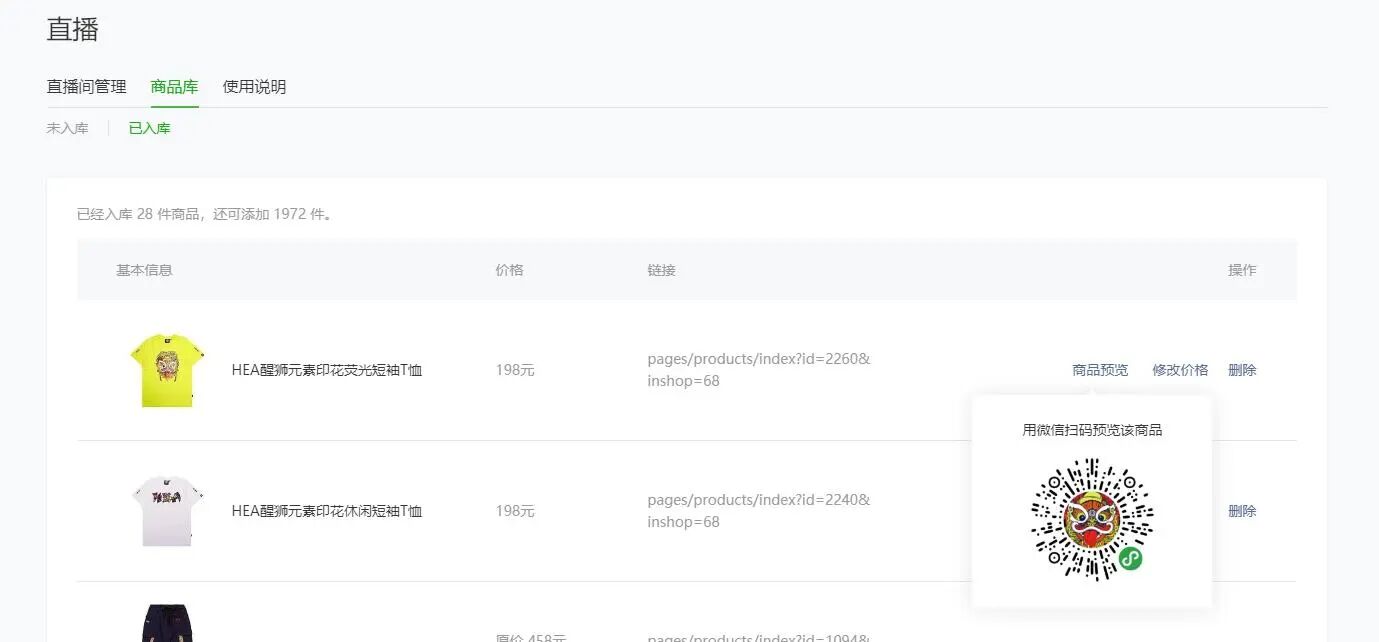Click the green mini-program badge on QR code
Image resolution: width=1379 pixels, height=642 pixels.
(1130, 559)
